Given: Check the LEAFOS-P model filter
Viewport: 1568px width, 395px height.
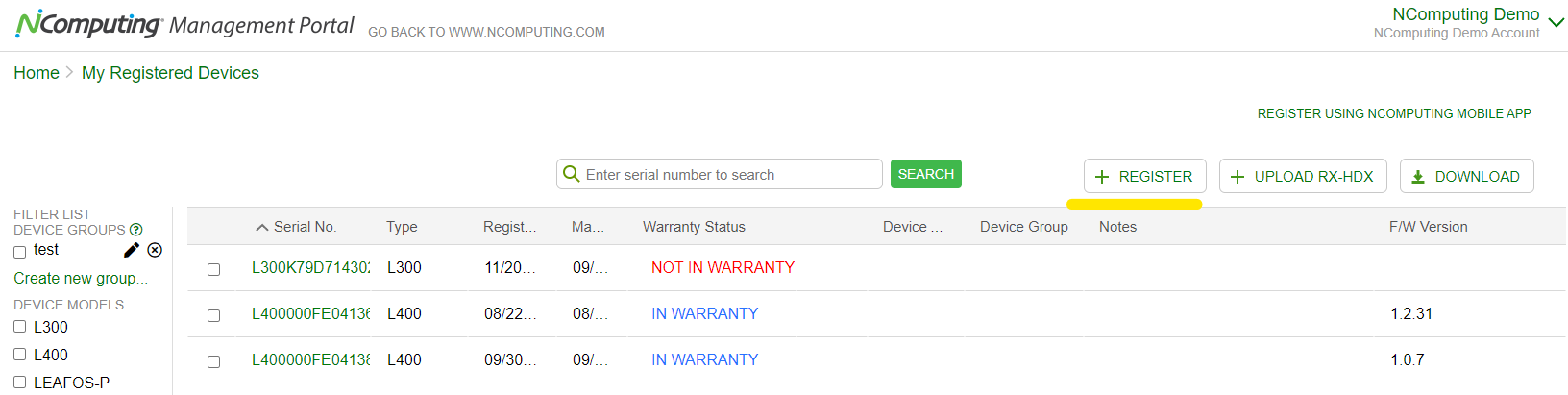Looking at the screenshot, I should [x=19, y=383].
